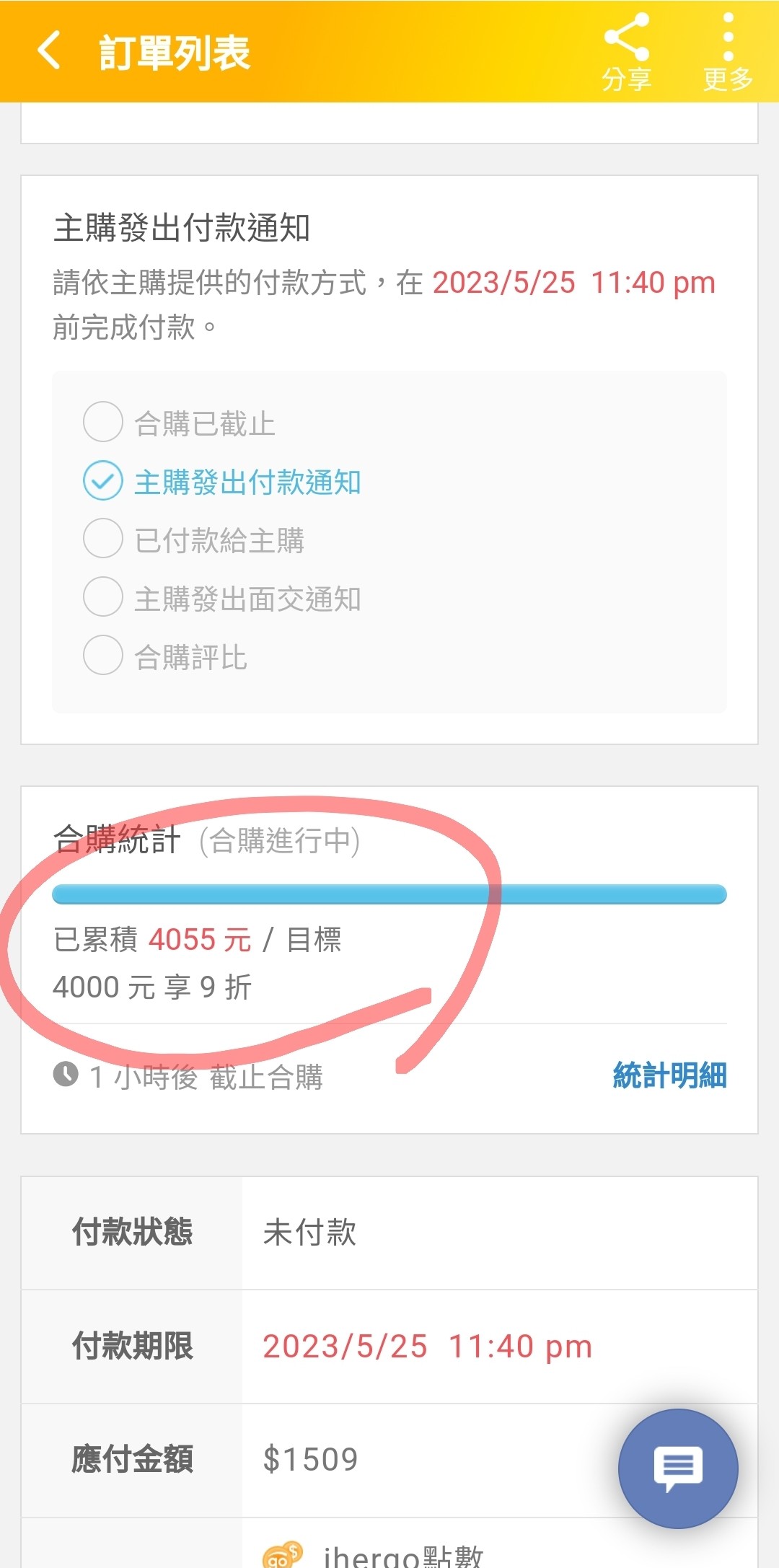The height and width of the screenshot is (1568, 779).
Task: Select the 合購已截止 status circle
Action: tap(103, 422)
